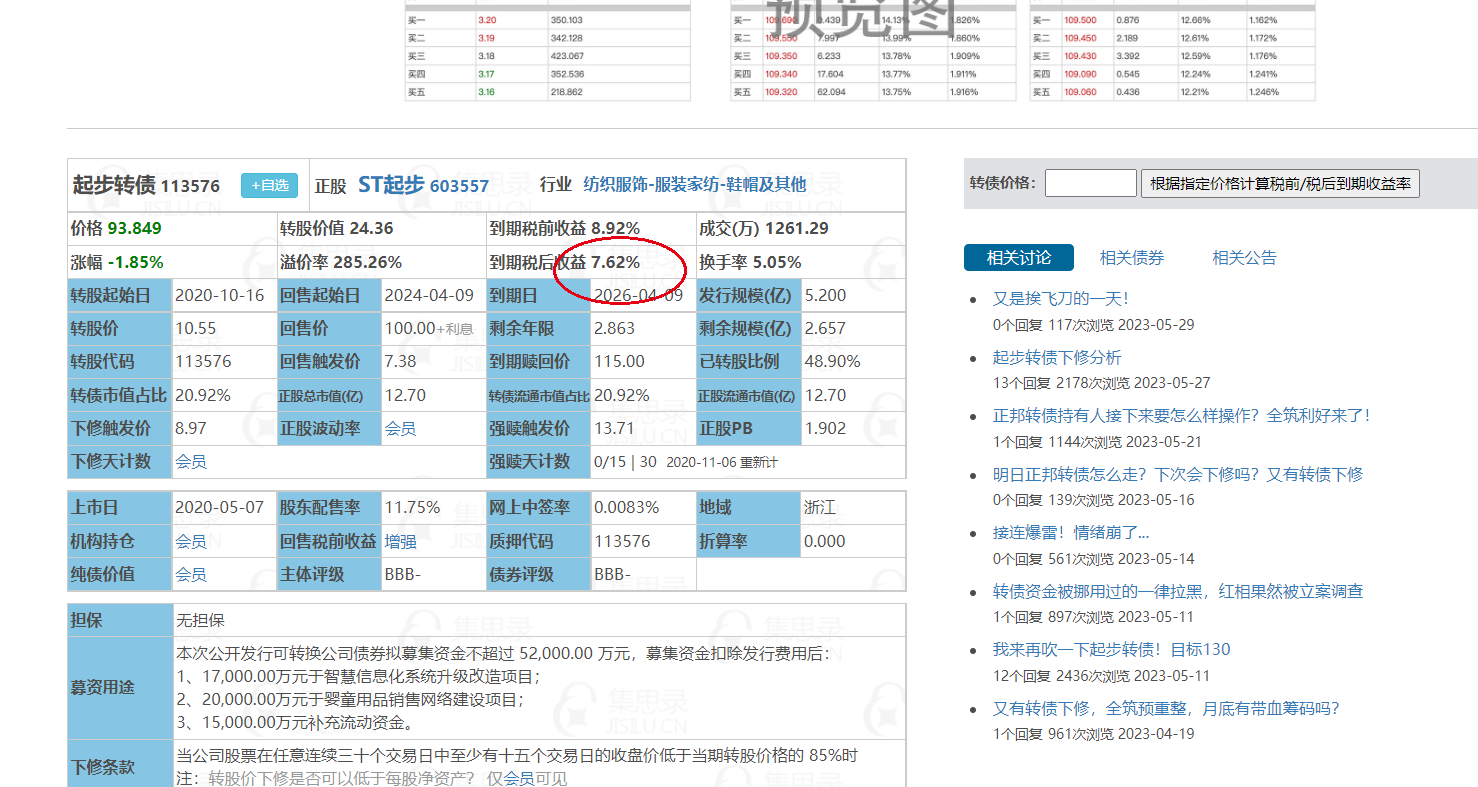
Task: Open the ST起步 603557 stock link
Action: [x=423, y=185]
